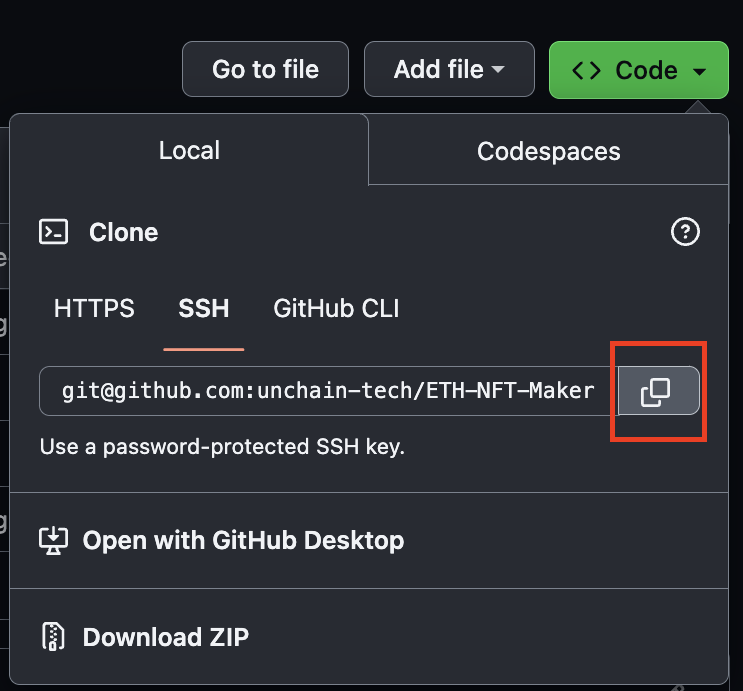Viewport: 743px width, 691px height.
Task: Click the Code button label
Action: point(646,71)
